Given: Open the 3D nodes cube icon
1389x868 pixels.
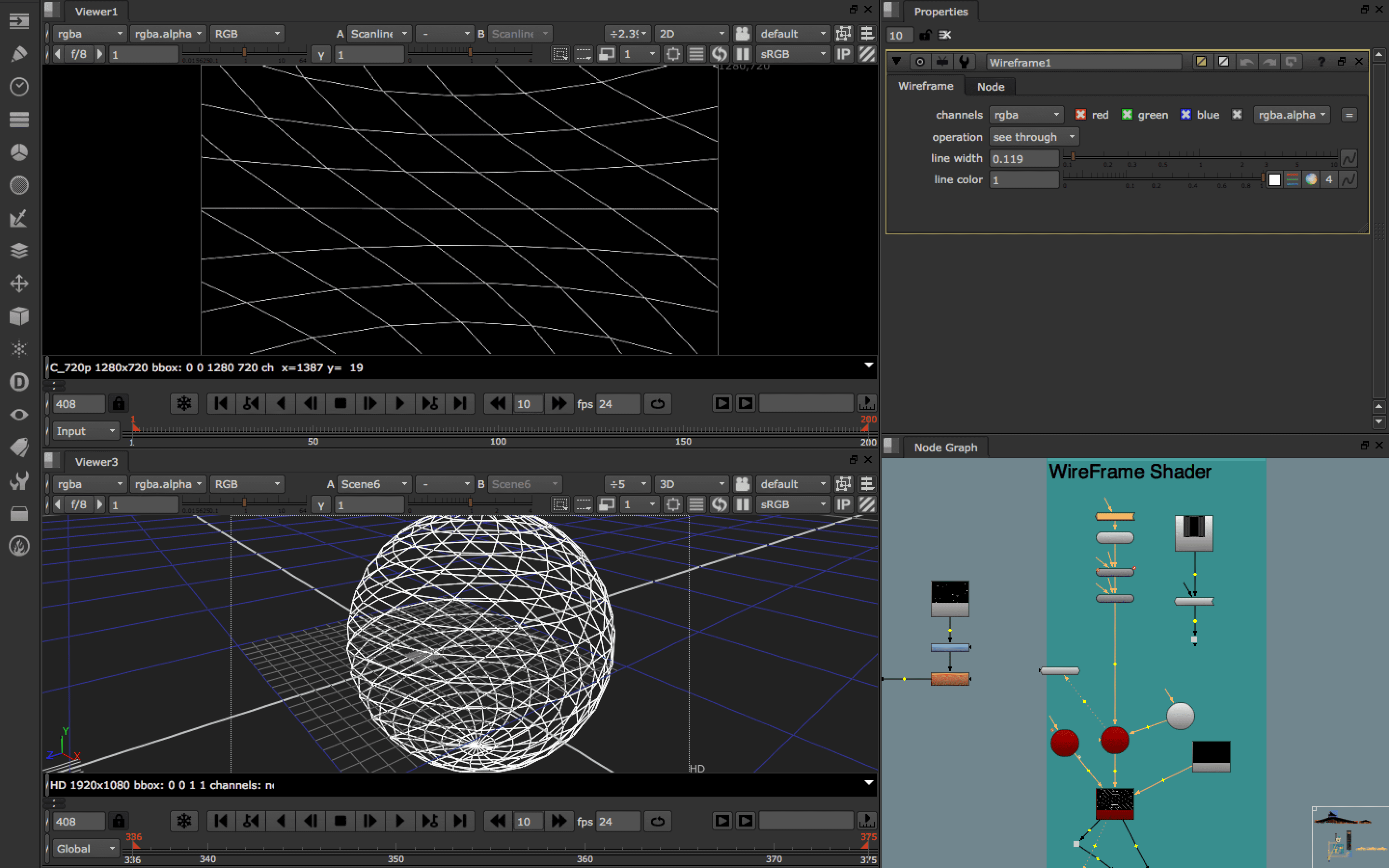Looking at the screenshot, I should coord(19,316).
